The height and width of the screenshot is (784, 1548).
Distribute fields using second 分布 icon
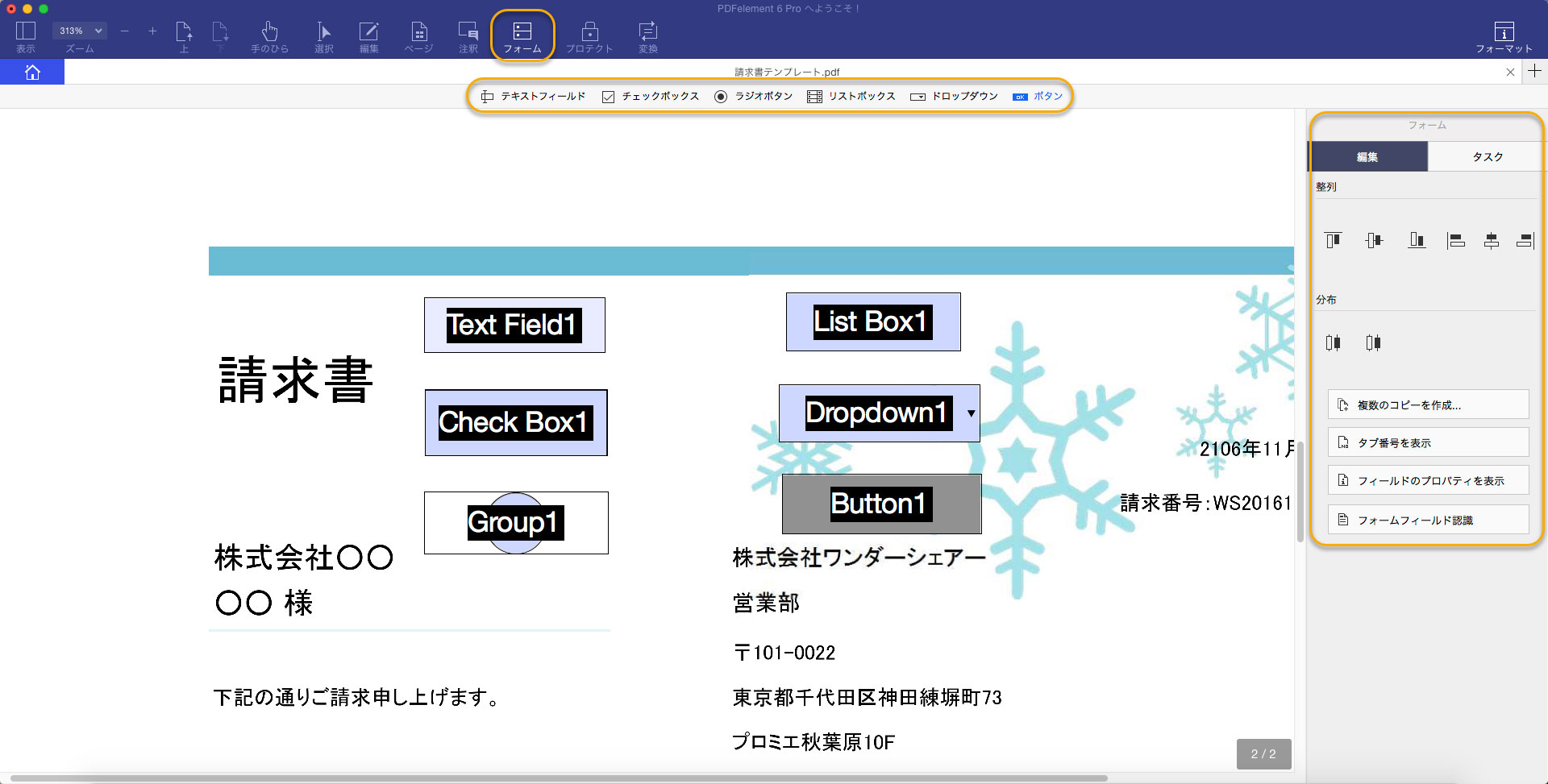click(x=1374, y=342)
